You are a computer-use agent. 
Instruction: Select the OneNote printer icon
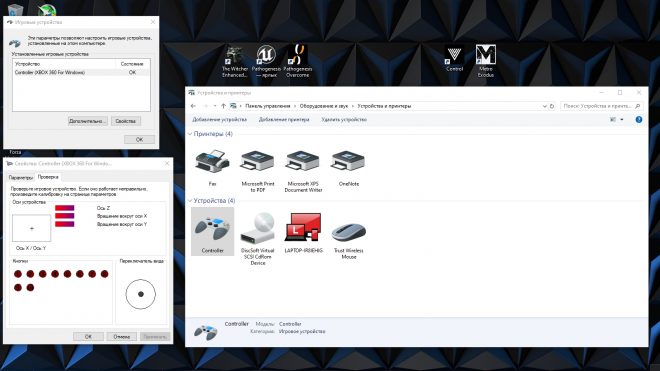[x=349, y=167]
